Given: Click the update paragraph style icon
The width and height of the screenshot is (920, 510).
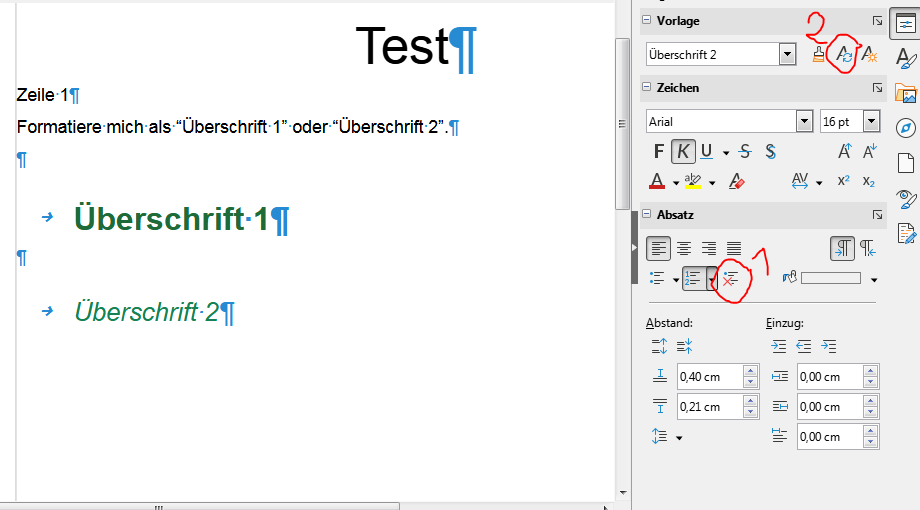Looking at the screenshot, I should tap(845, 55).
